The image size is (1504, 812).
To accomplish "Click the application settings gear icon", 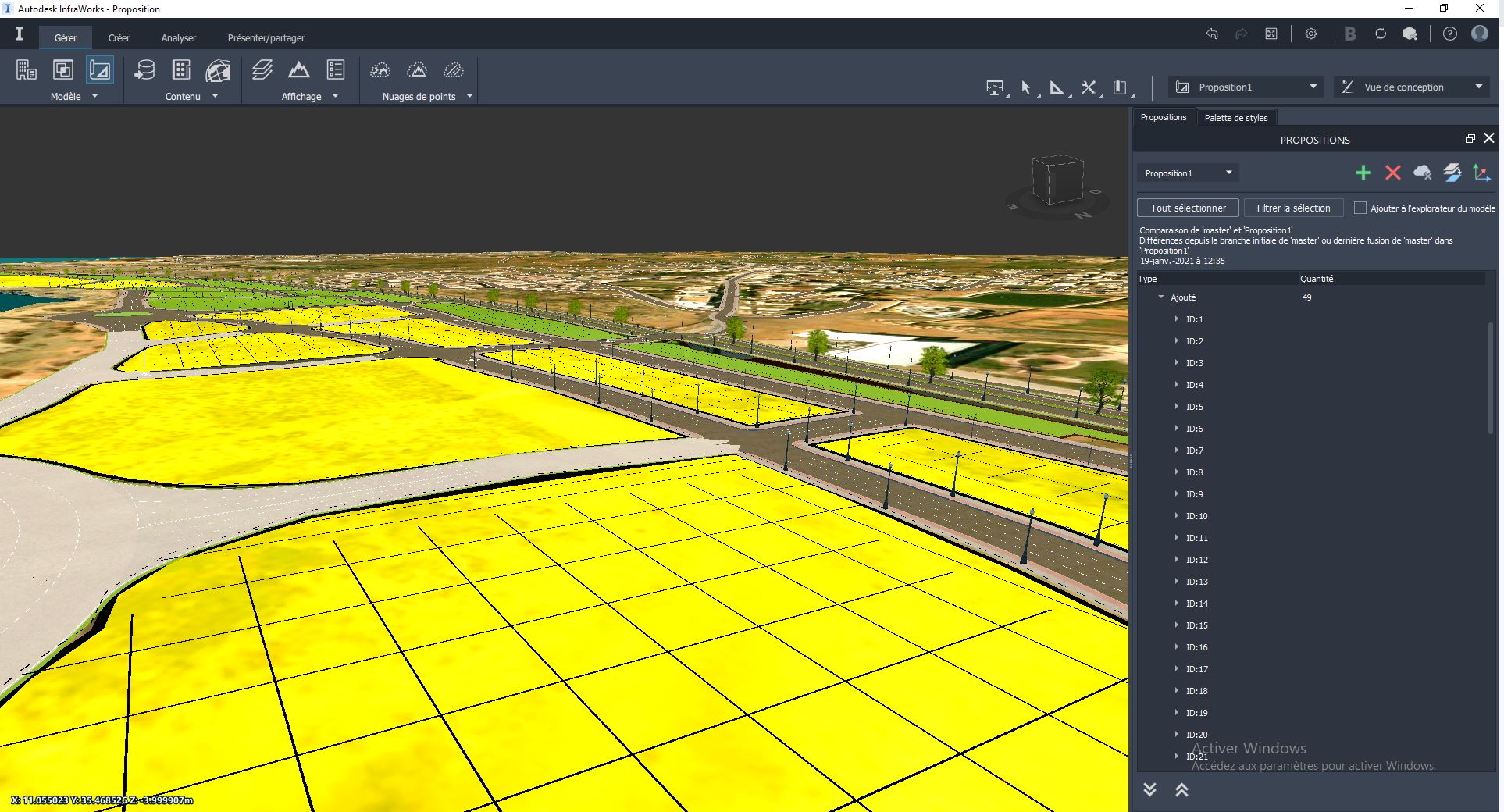I will click(x=1310, y=34).
